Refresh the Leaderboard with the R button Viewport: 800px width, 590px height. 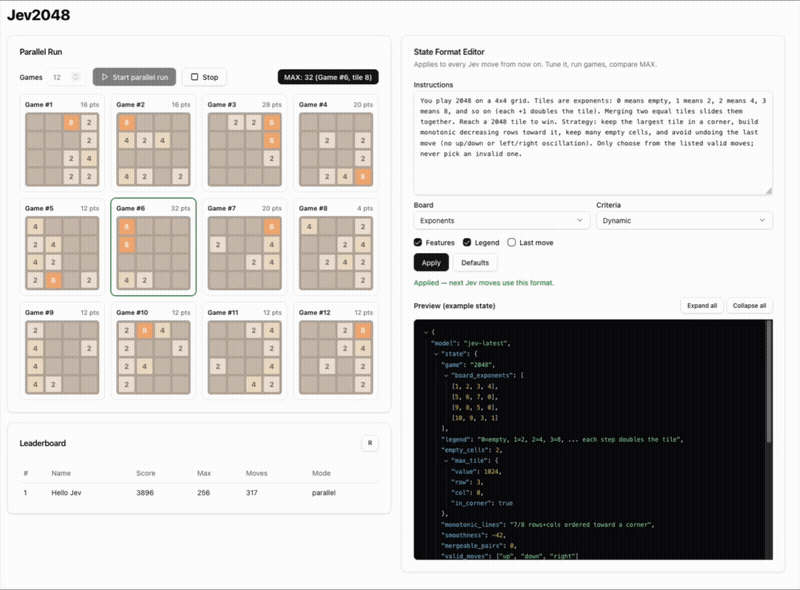coord(370,443)
